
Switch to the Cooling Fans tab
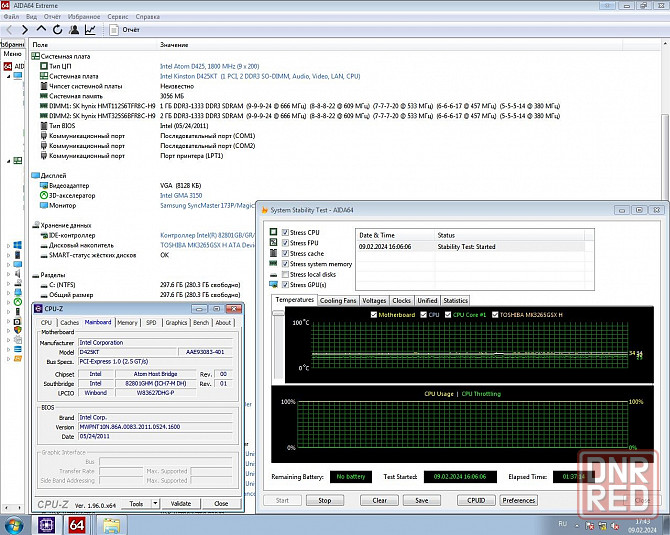(x=338, y=300)
